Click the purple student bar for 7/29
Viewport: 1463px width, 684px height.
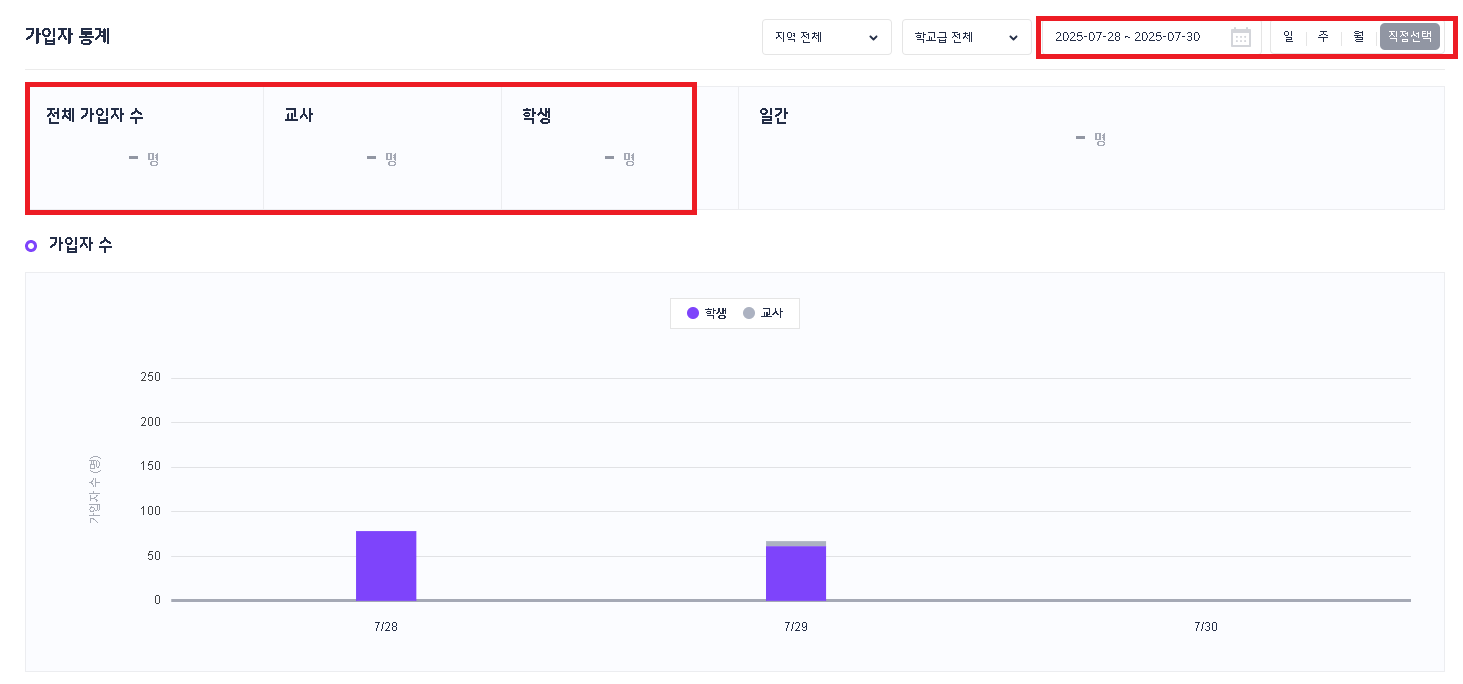tap(796, 574)
